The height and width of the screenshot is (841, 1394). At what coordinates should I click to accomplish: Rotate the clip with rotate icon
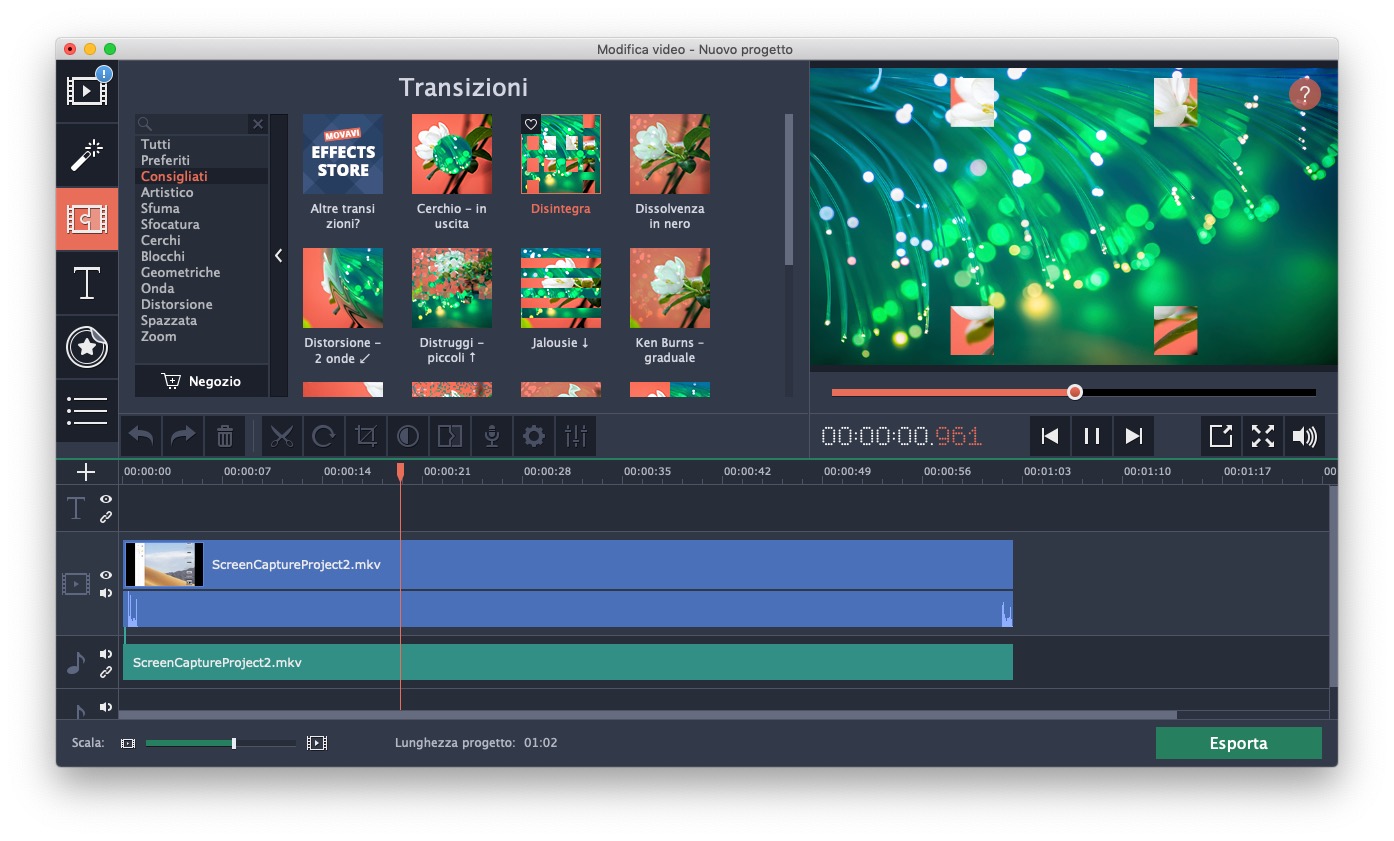coord(324,436)
